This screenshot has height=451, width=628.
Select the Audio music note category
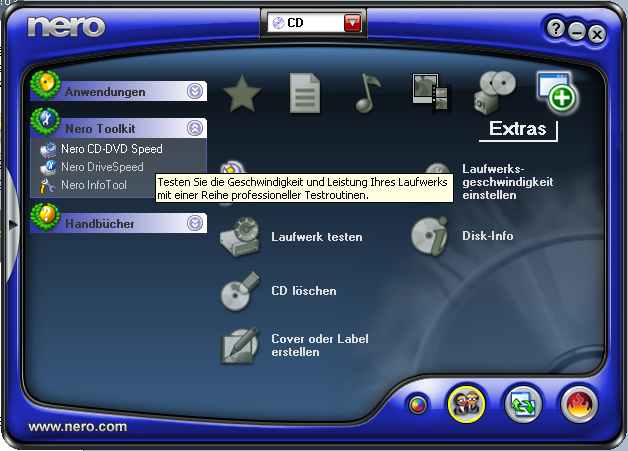tap(368, 93)
